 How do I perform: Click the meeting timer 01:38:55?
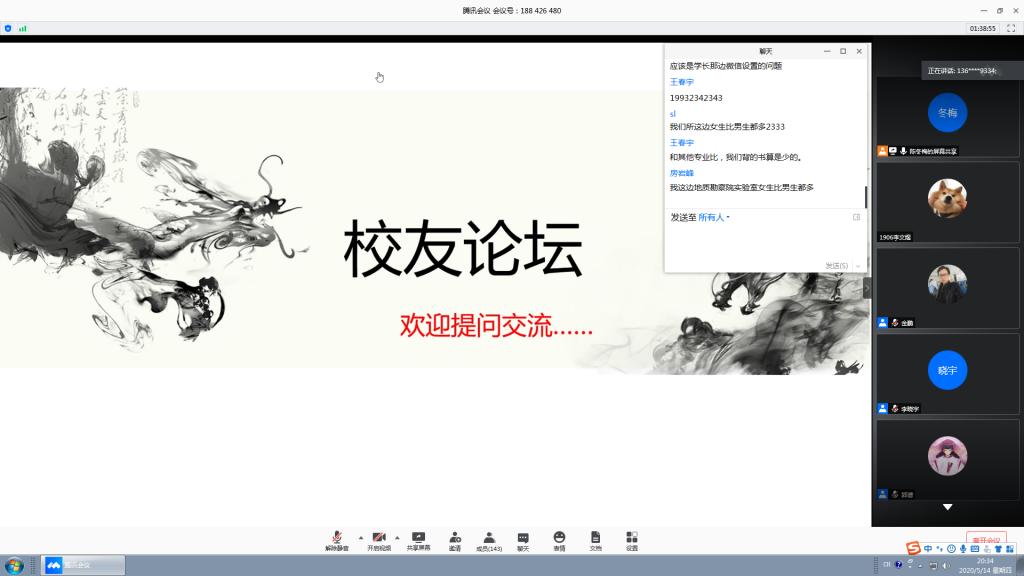(982, 28)
